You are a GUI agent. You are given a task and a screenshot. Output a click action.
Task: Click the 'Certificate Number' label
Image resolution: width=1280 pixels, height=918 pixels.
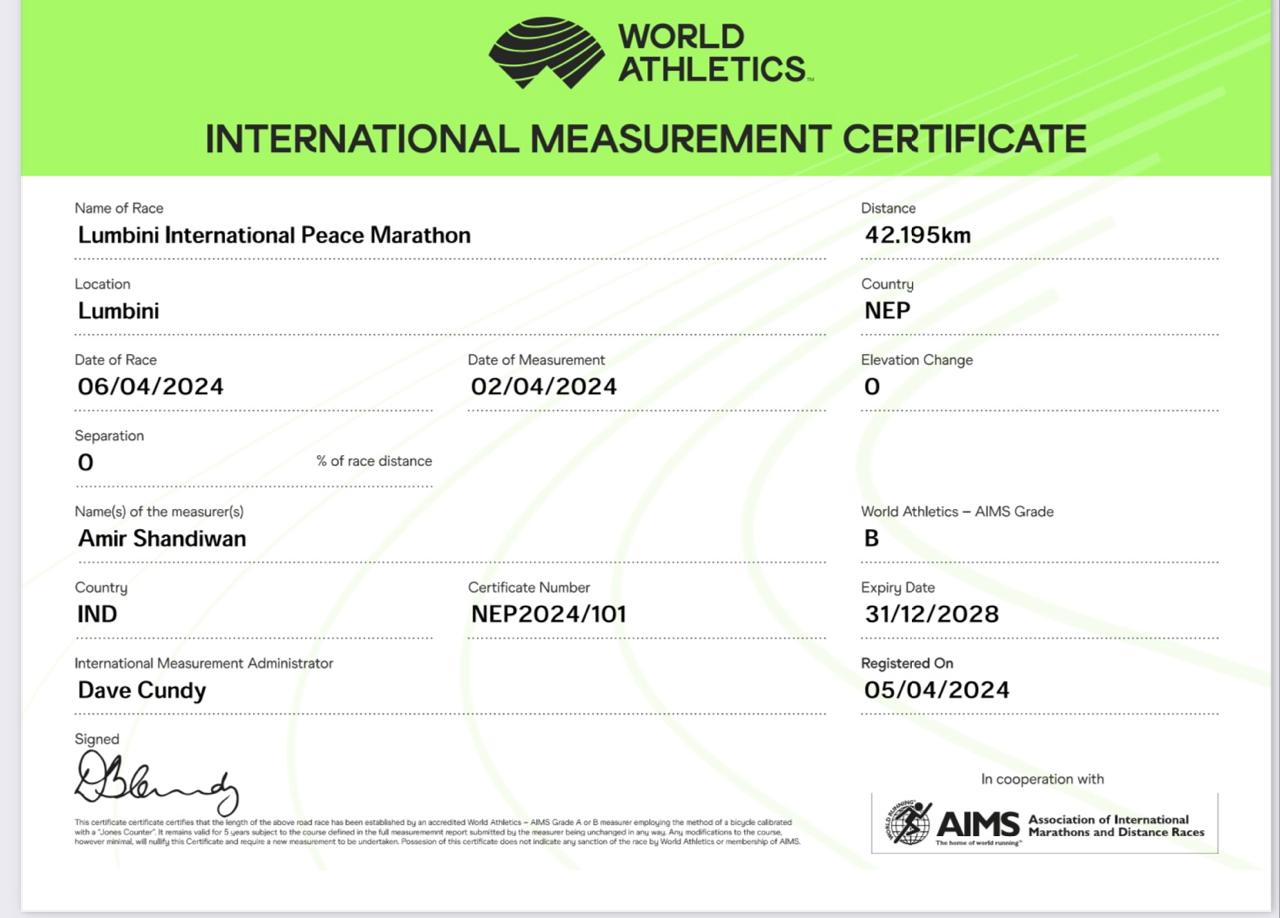point(529,587)
